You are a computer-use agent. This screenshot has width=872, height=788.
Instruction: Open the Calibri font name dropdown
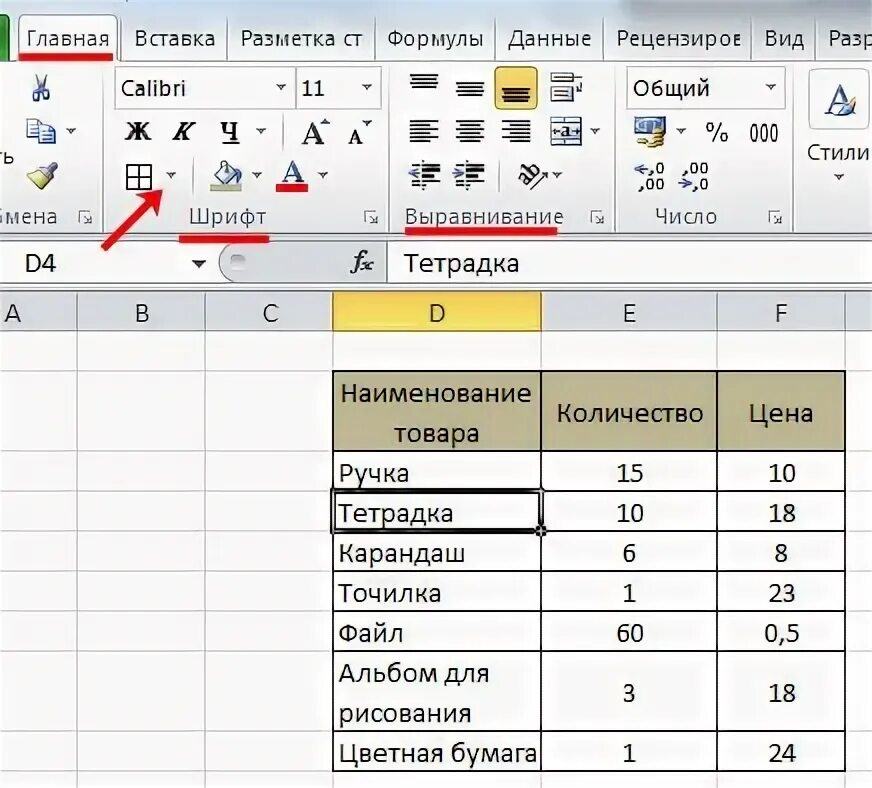point(281,87)
